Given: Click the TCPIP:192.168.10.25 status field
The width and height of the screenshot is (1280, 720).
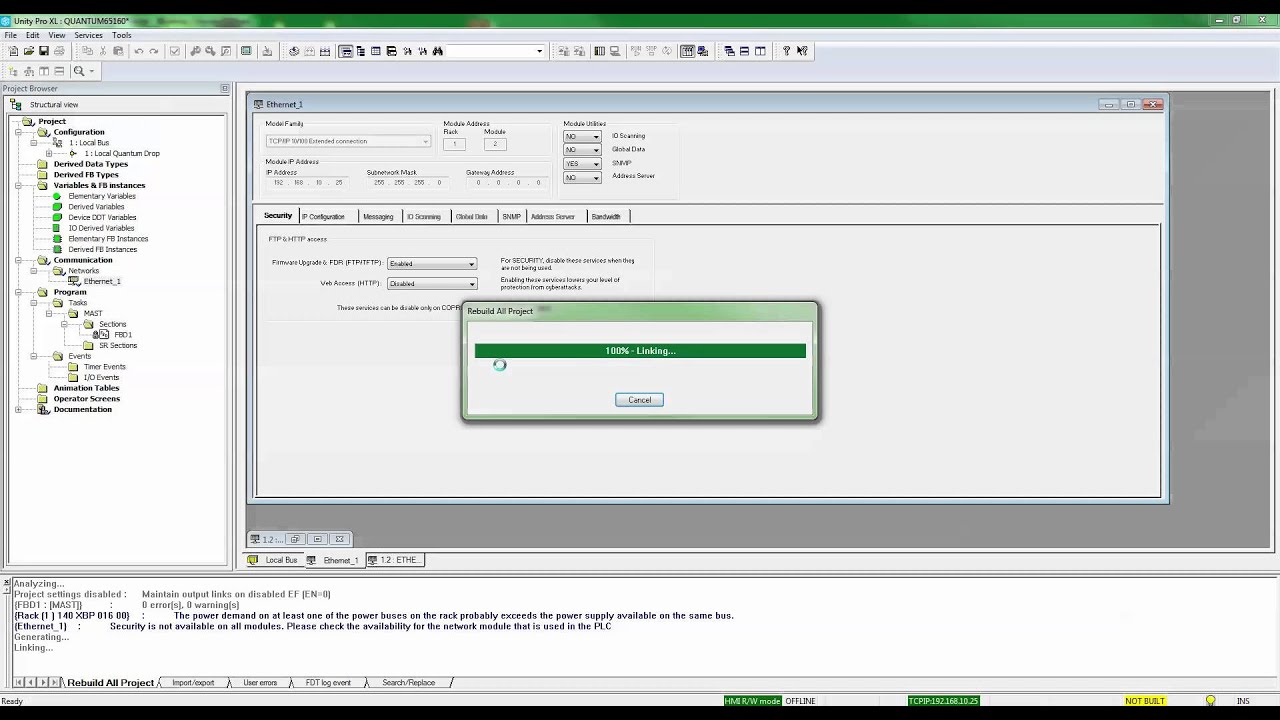Looking at the screenshot, I should pyautogui.click(x=943, y=701).
